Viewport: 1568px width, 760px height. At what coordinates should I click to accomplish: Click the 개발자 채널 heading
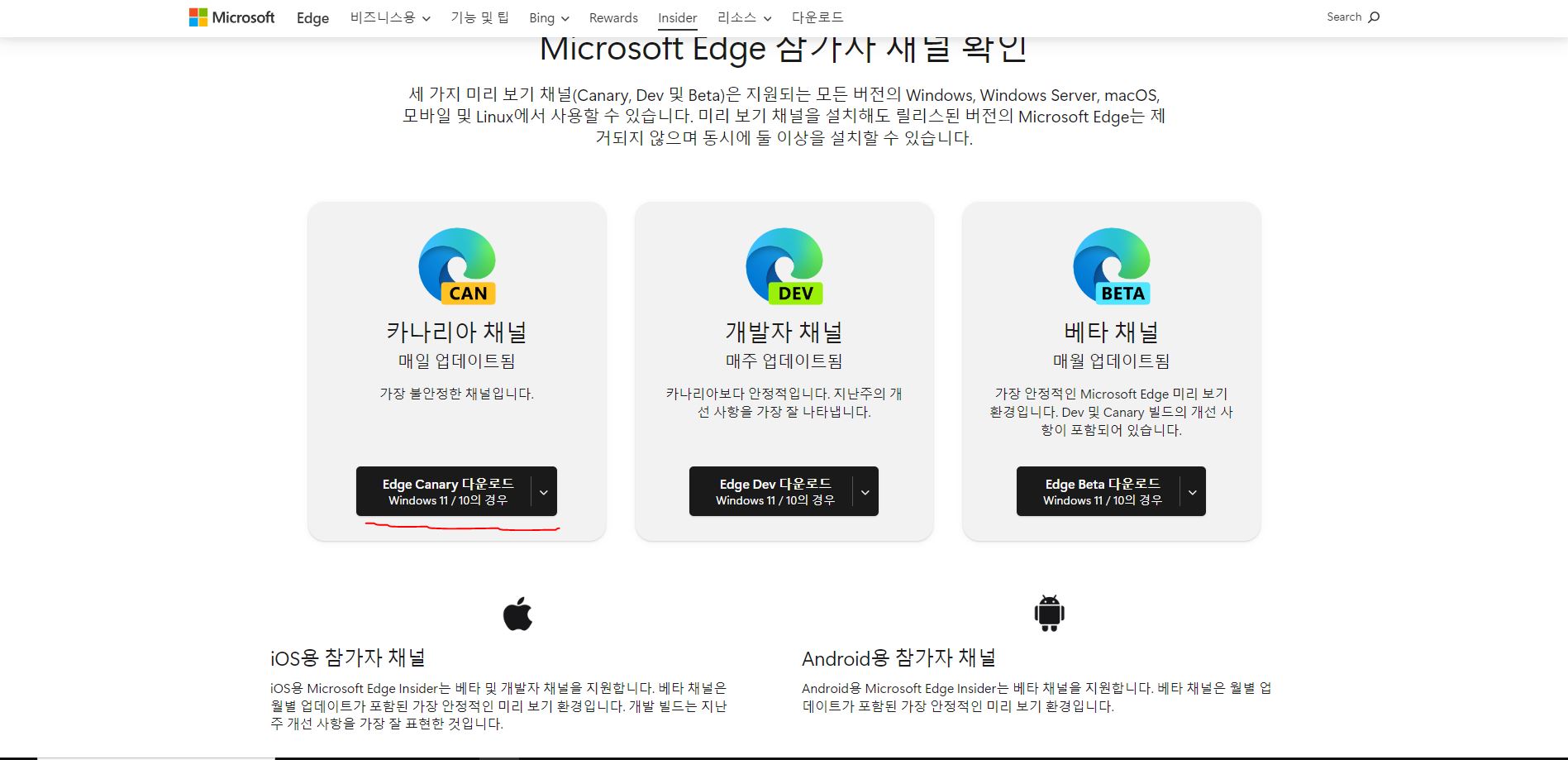pyautogui.click(x=784, y=332)
